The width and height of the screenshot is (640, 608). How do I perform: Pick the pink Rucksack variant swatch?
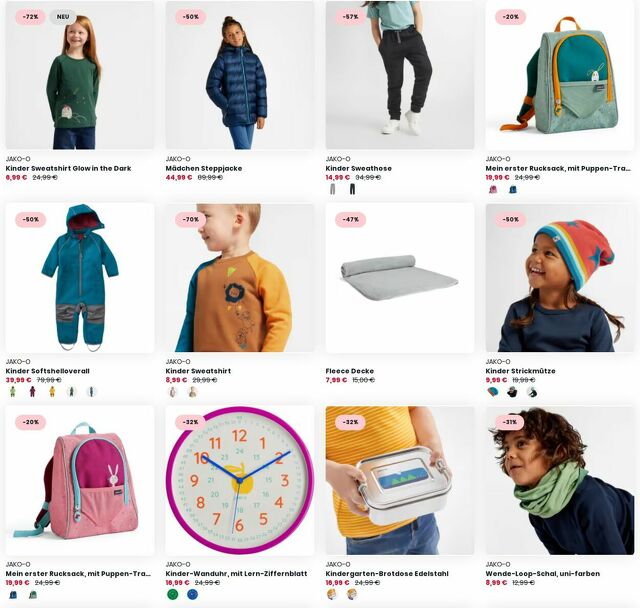493,189
